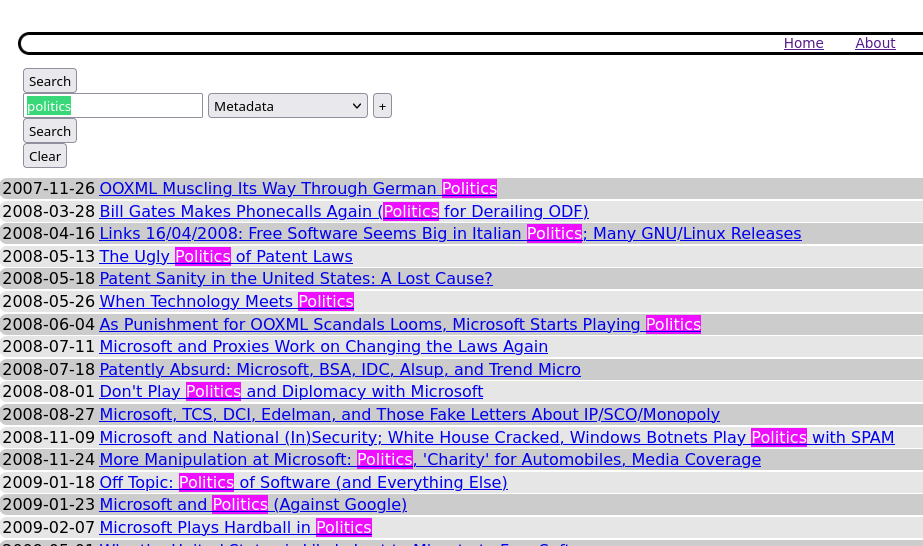The width and height of the screenshot is (923, 546).
Task: Click the date 2008-07-18
Action: [49, 369]
